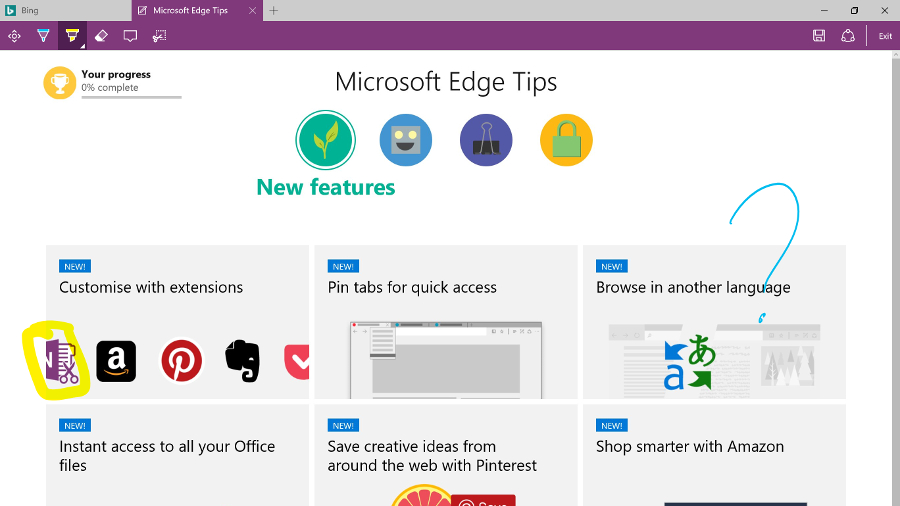Select the Eraser tool
This screenshot has width=900, height=506.
[101, 36]
